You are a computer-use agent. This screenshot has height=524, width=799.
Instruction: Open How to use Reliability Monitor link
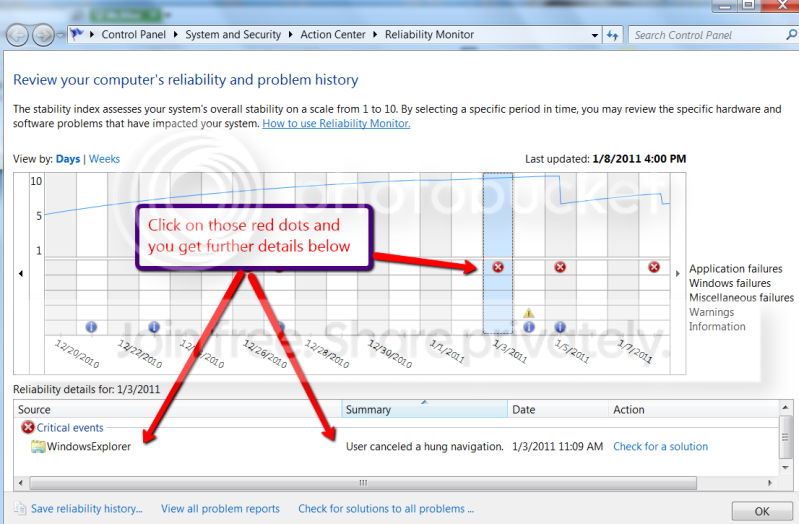tap(336, 123)
